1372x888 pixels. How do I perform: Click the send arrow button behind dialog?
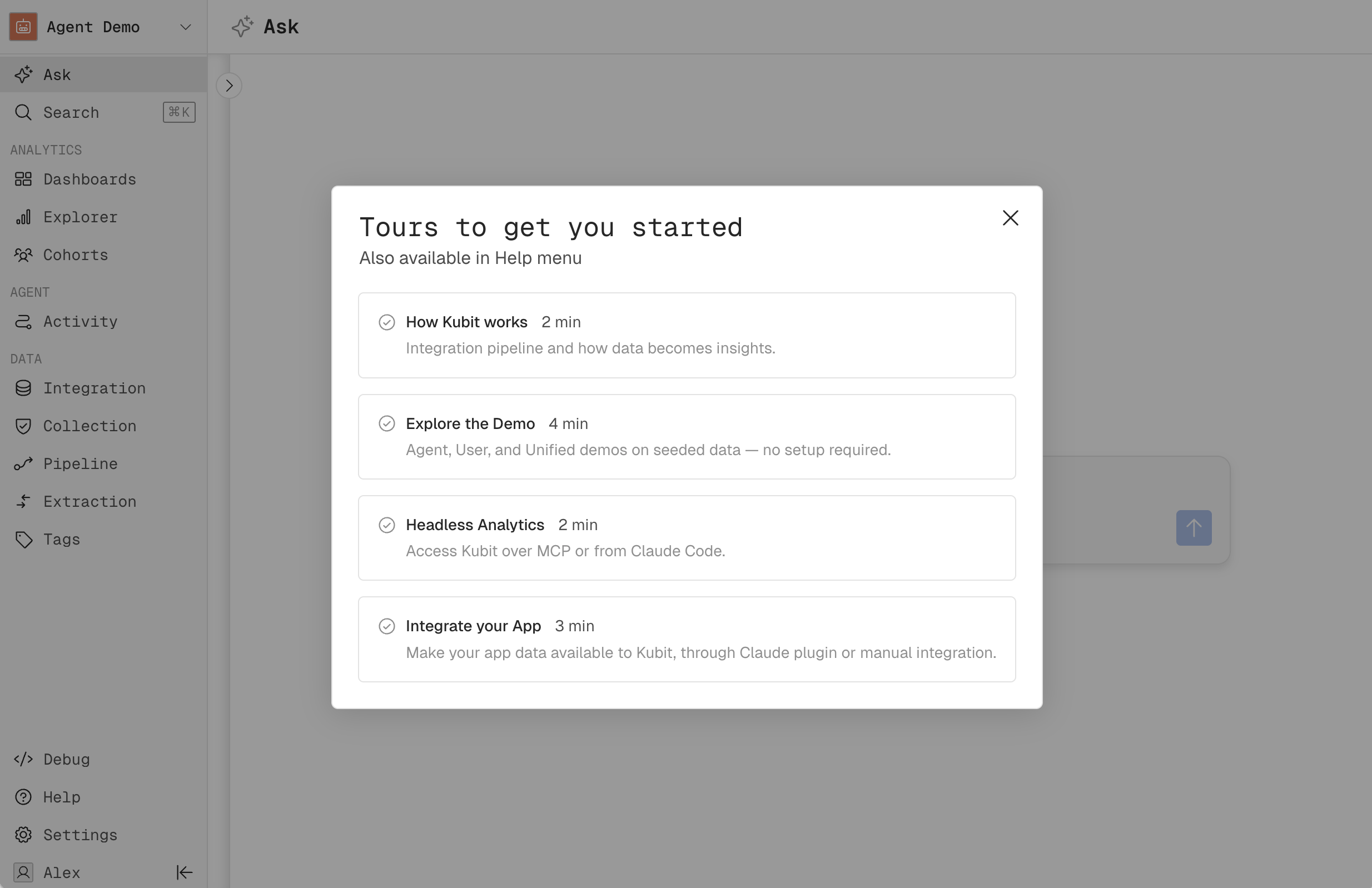[1194, 527]
